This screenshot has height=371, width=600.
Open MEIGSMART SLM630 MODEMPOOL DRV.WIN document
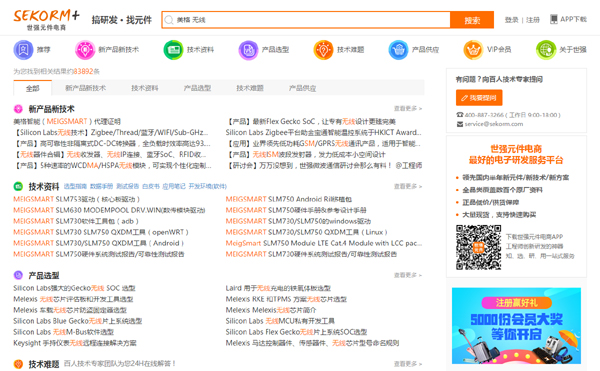(109, 210)
